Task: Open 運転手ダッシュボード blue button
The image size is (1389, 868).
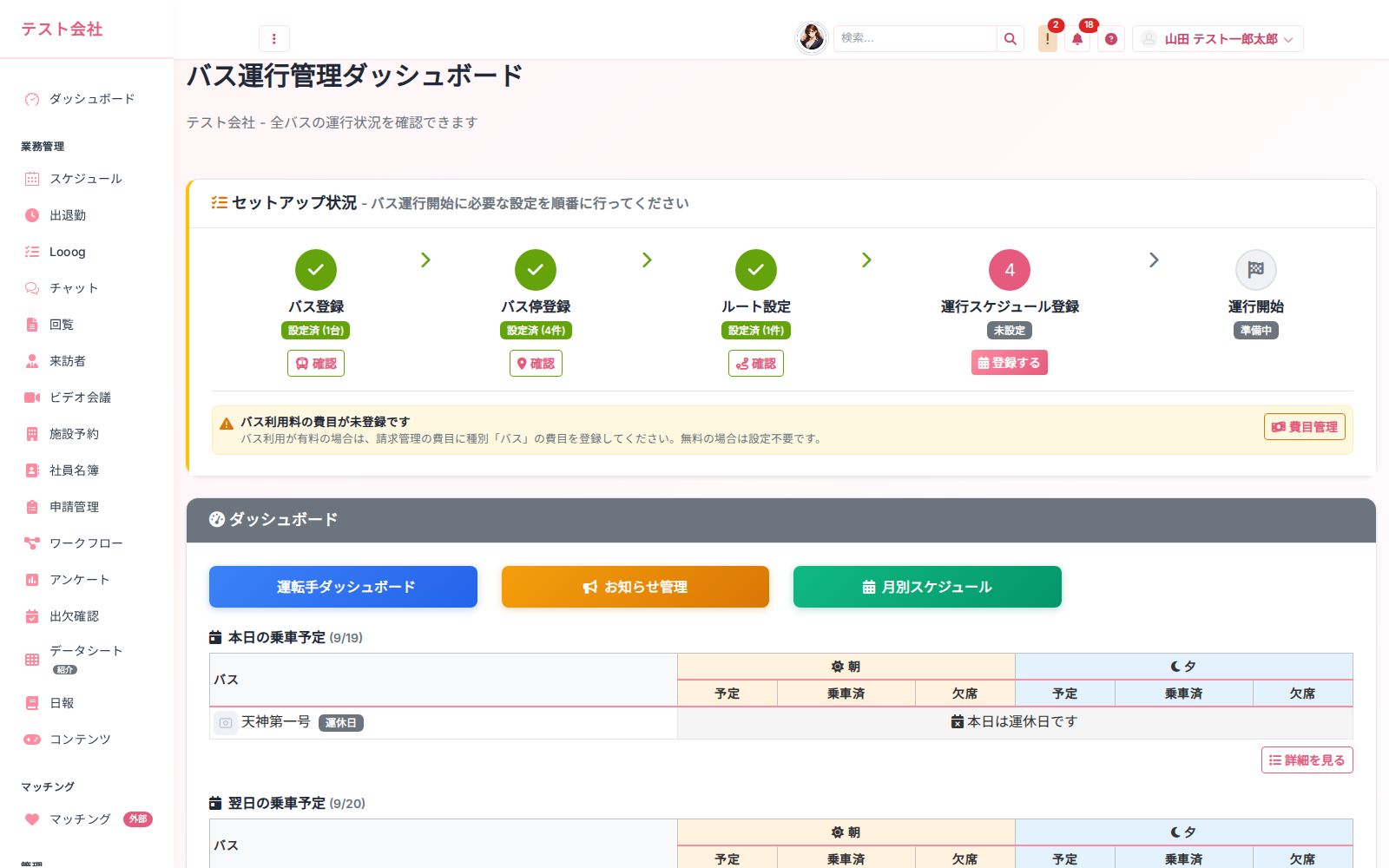Action: 343,587
